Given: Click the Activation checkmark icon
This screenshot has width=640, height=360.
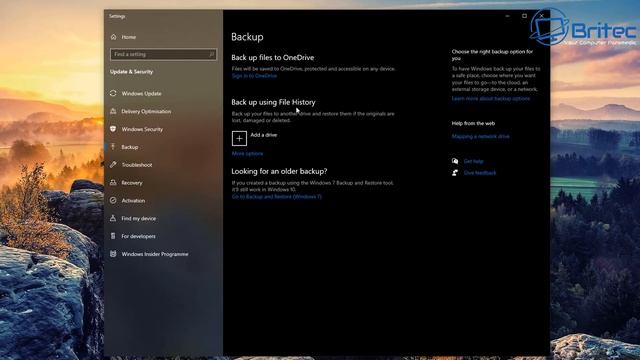Looking at the screenshot, I should 113,200.
